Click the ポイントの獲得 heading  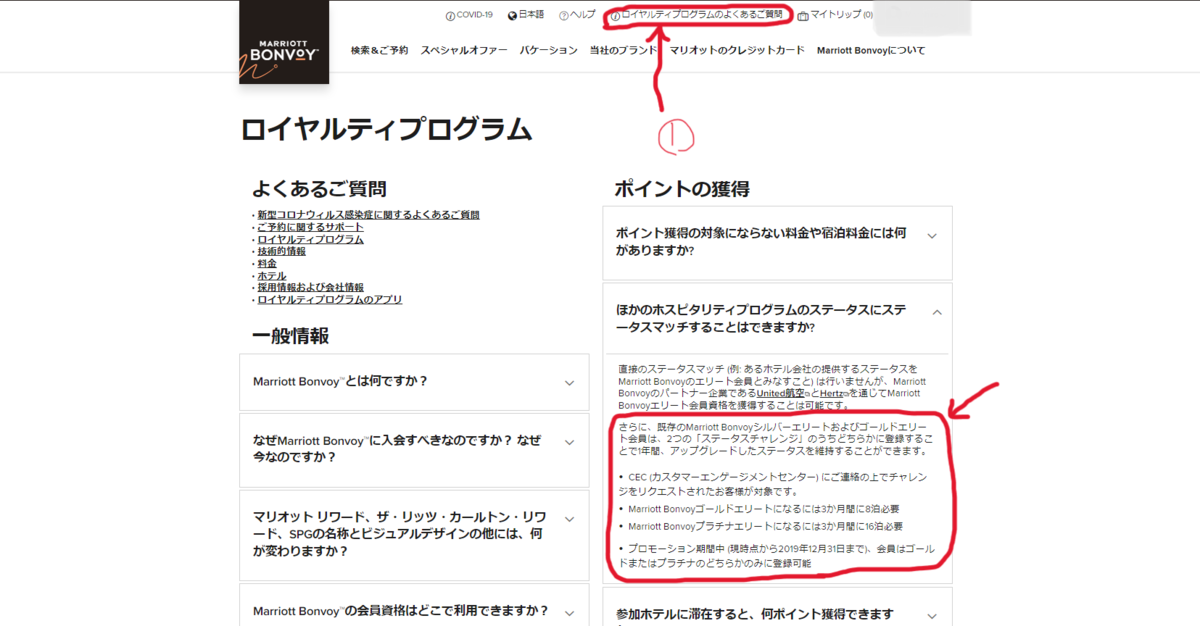click(681, 189)
